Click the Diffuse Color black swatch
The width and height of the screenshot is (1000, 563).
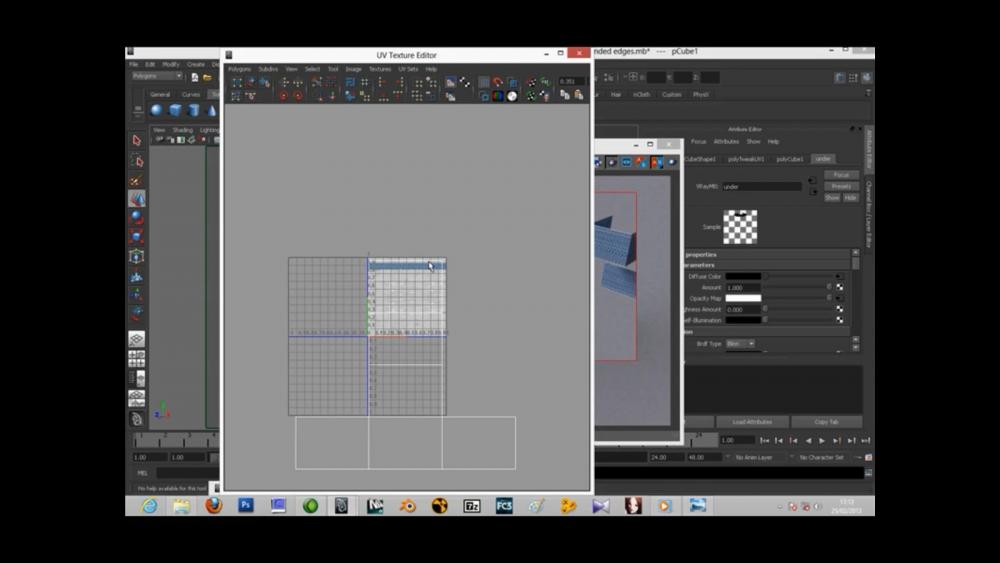tap(743, 277)
